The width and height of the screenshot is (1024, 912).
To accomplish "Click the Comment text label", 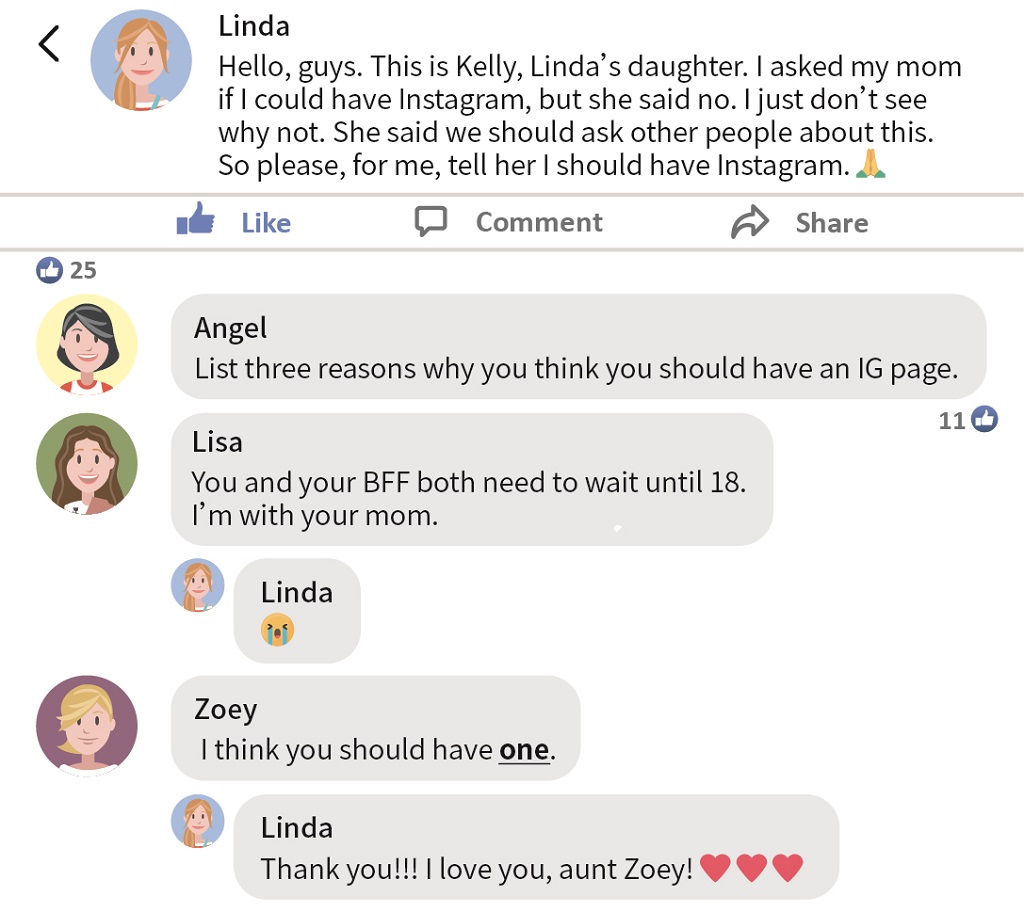I will click(x=539, y=222).
